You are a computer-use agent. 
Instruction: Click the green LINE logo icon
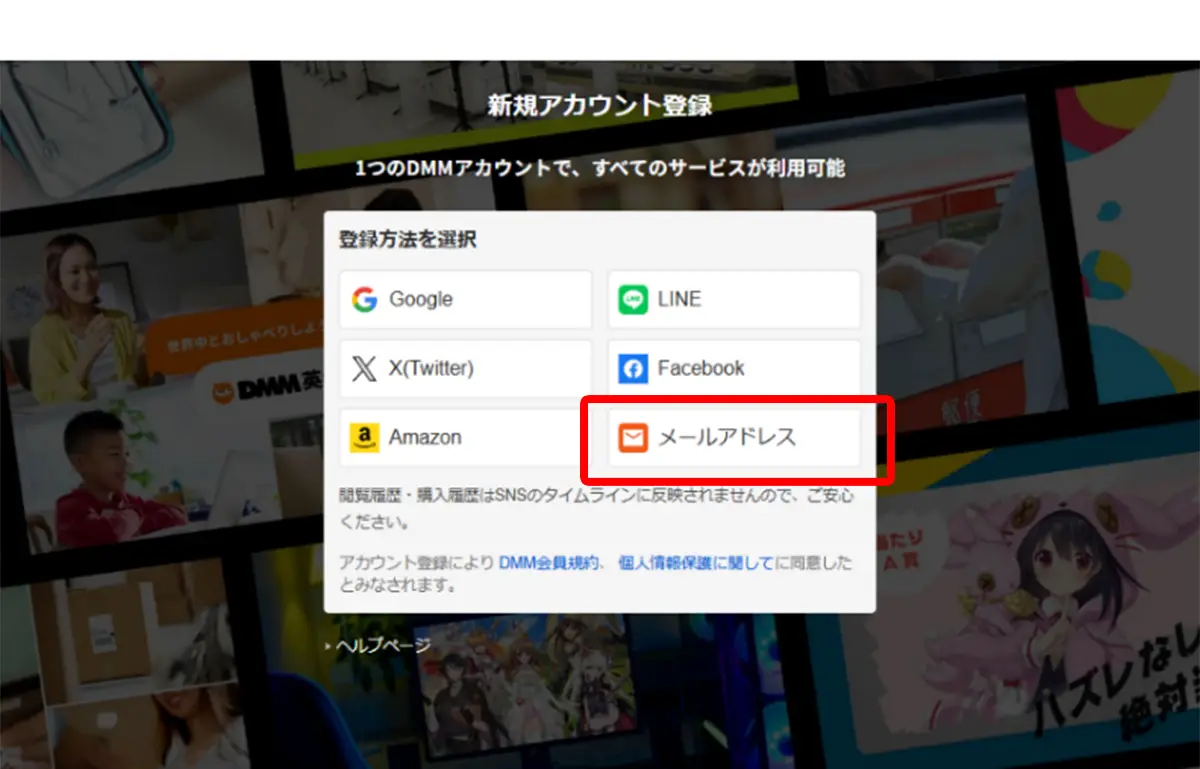click(x=633, y=300)
